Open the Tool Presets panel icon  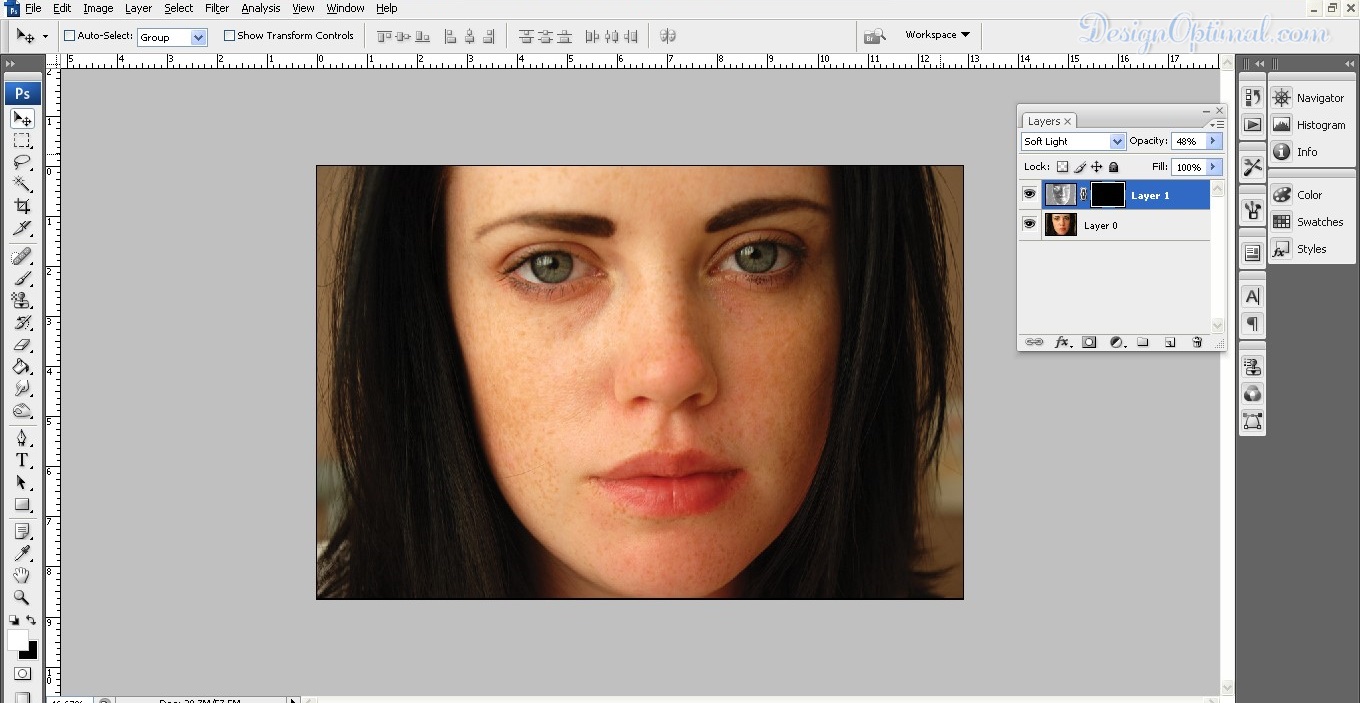[1252, 167]
